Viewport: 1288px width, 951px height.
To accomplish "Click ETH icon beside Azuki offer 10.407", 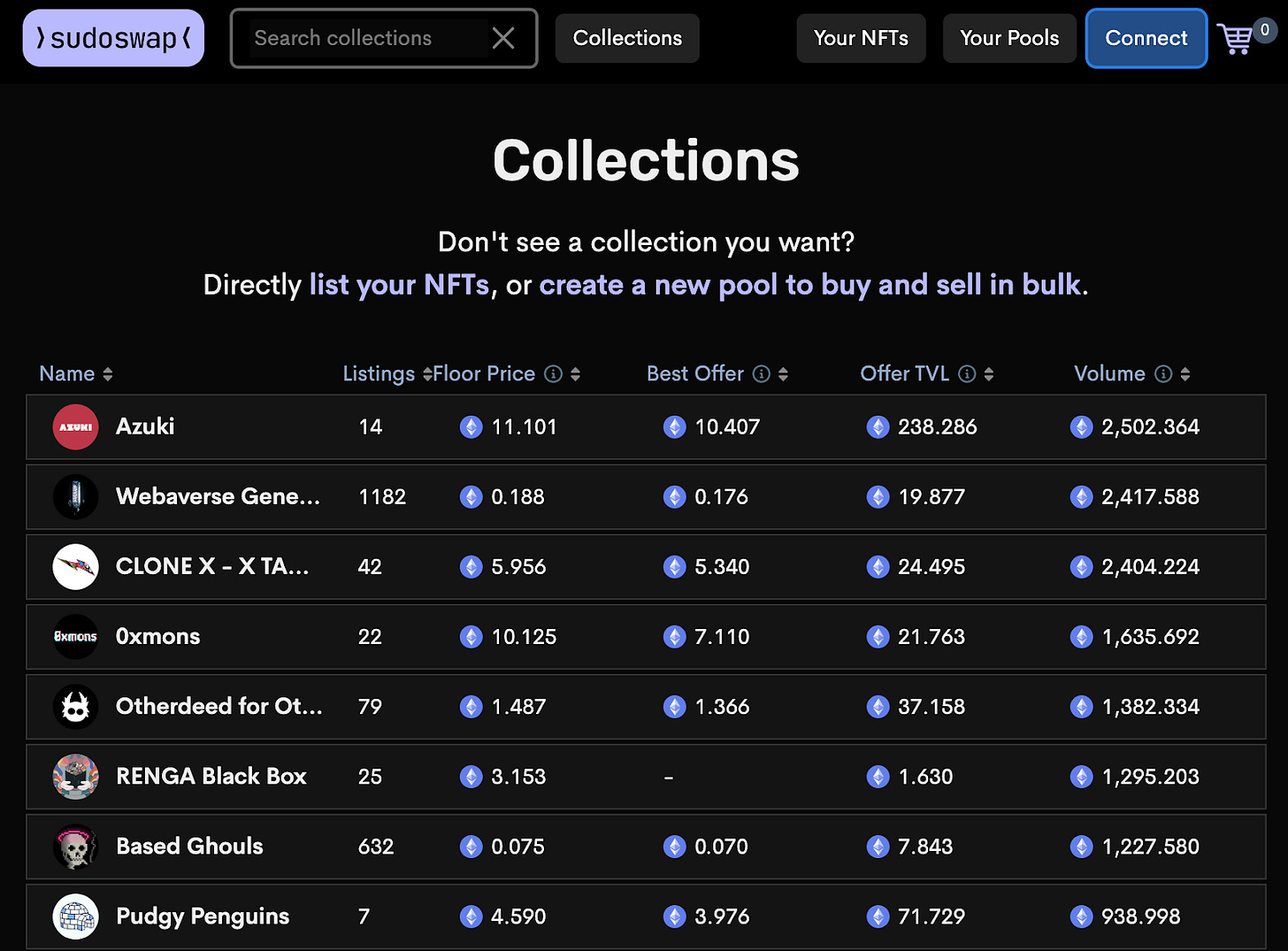I will coord(675,427).
